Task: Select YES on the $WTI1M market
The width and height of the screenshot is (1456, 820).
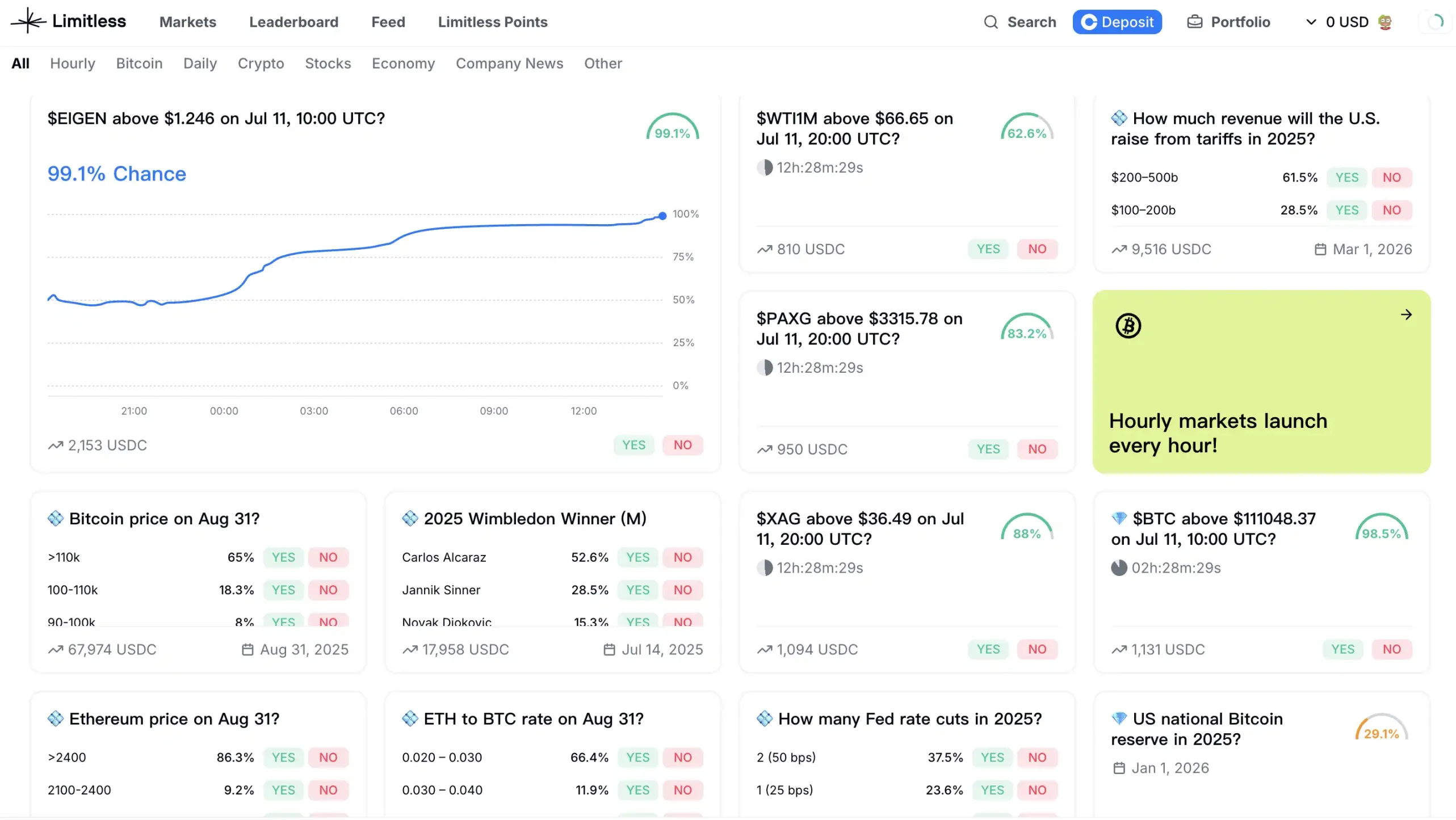Action: 988,249
